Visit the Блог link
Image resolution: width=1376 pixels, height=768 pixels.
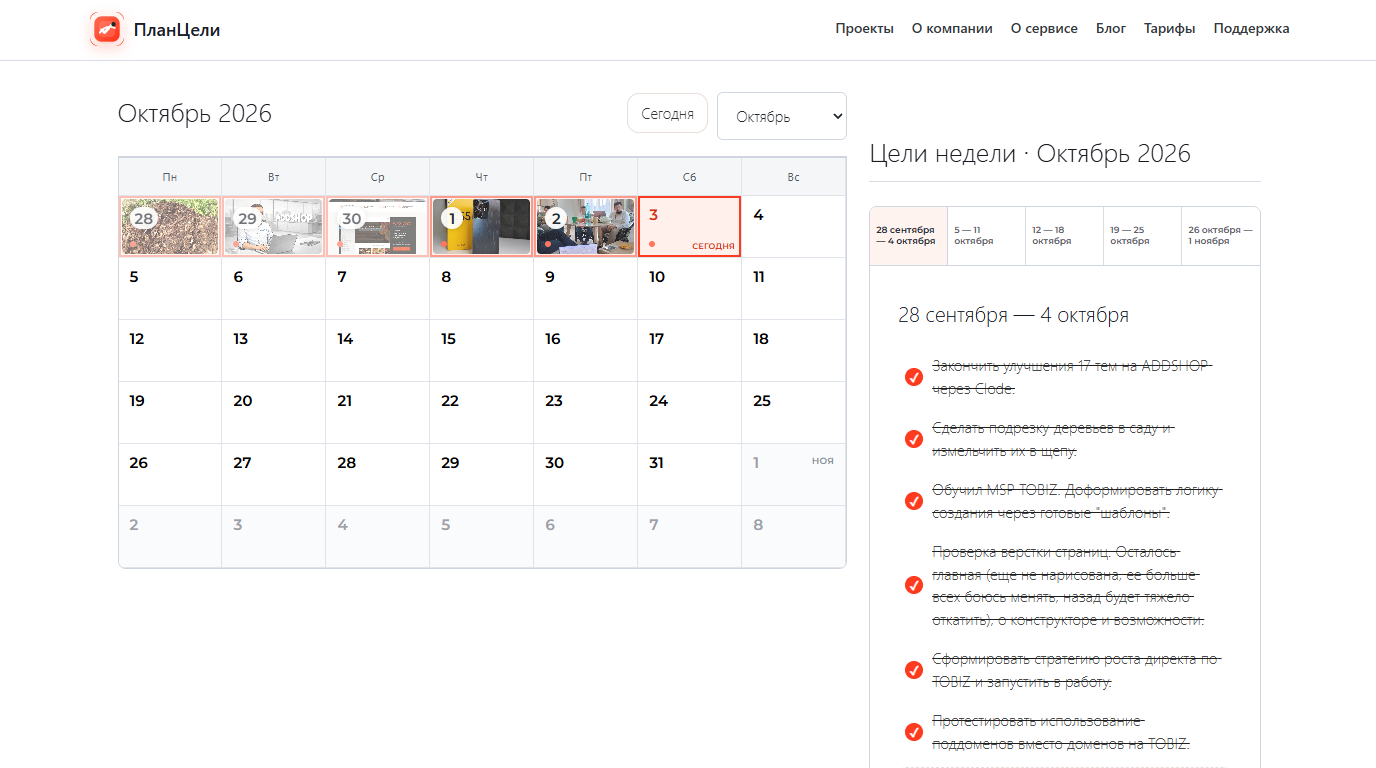(x=1111, y=29)
